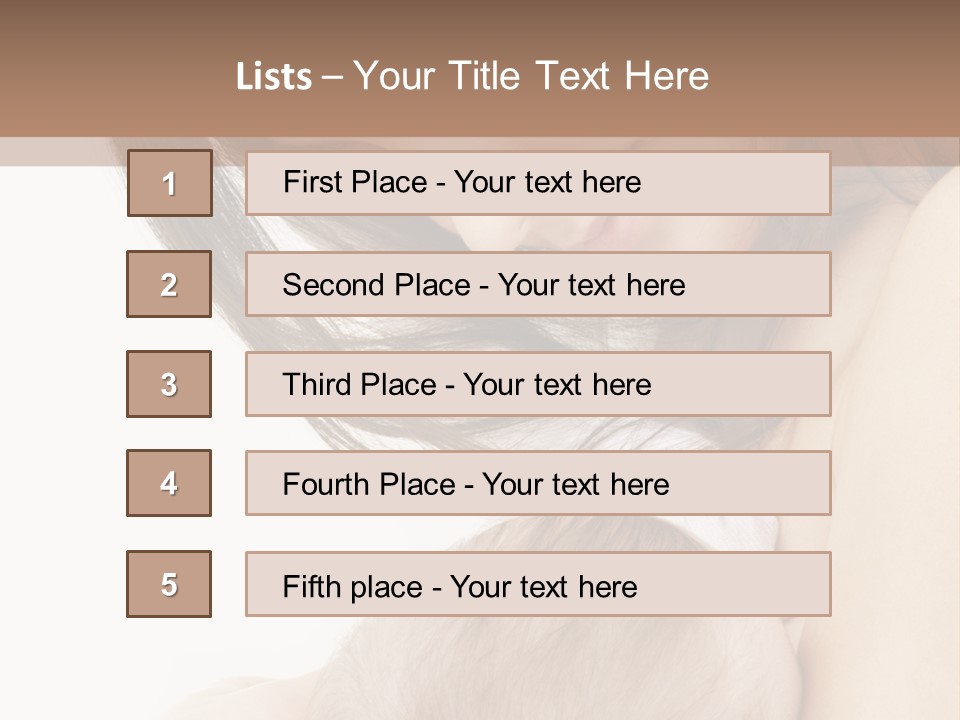Click Your text here in fifth row

pos(543,586)
